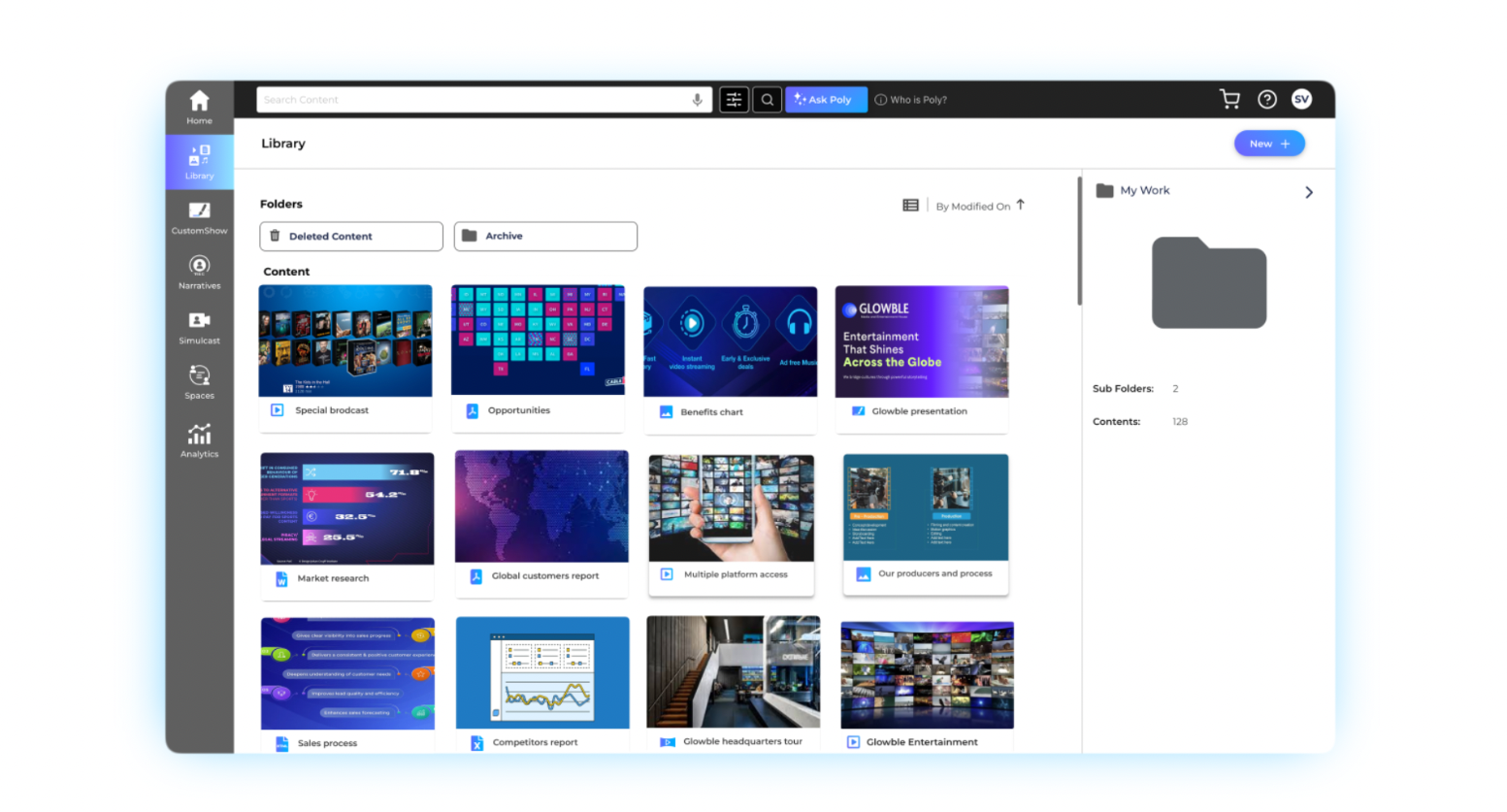Click the 'Contents:' label
This screenshot has width=1507, height=812.
1117,422
